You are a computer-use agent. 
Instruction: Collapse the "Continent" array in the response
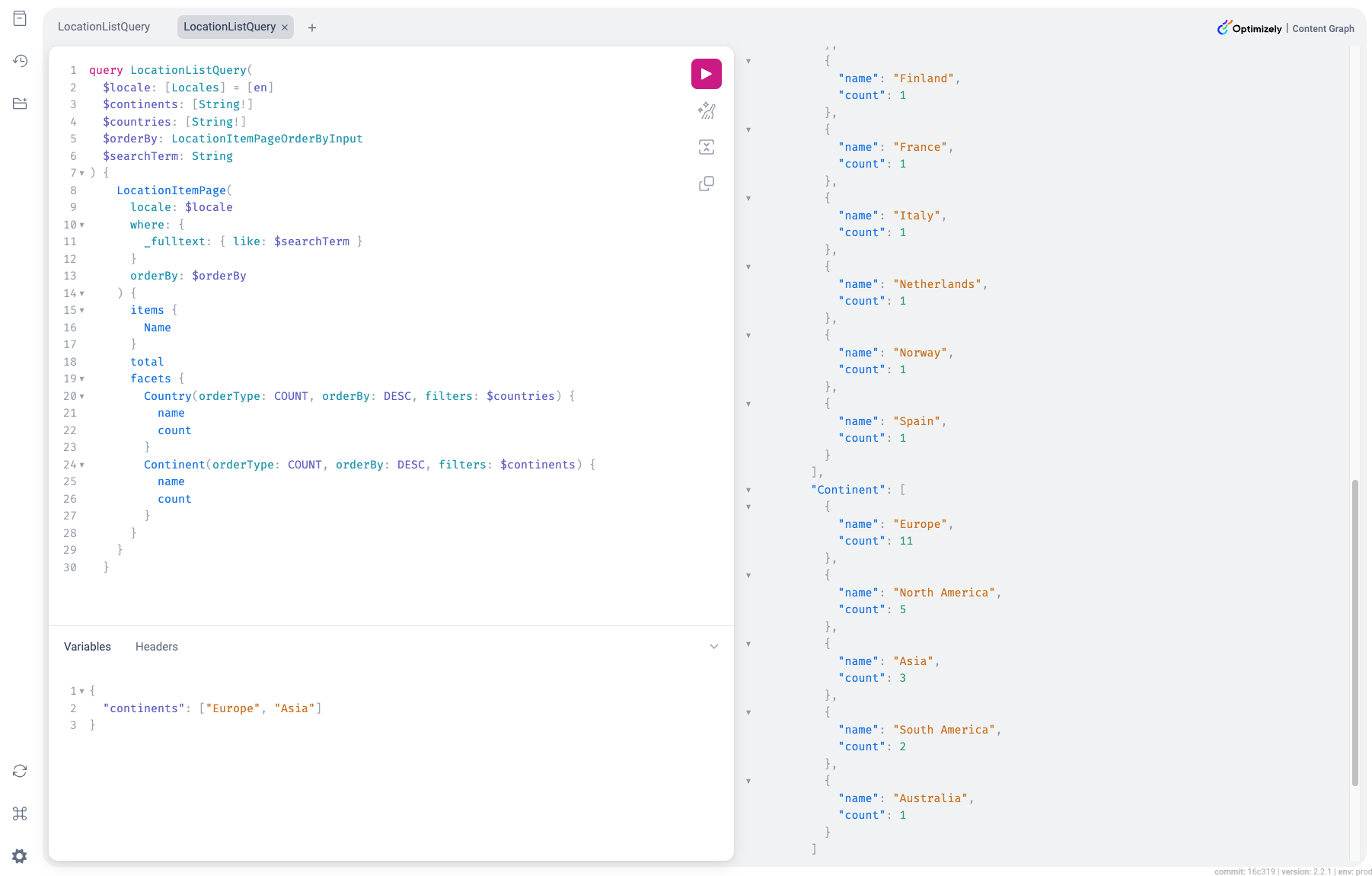pyautogui.click(x=748, y=491)
